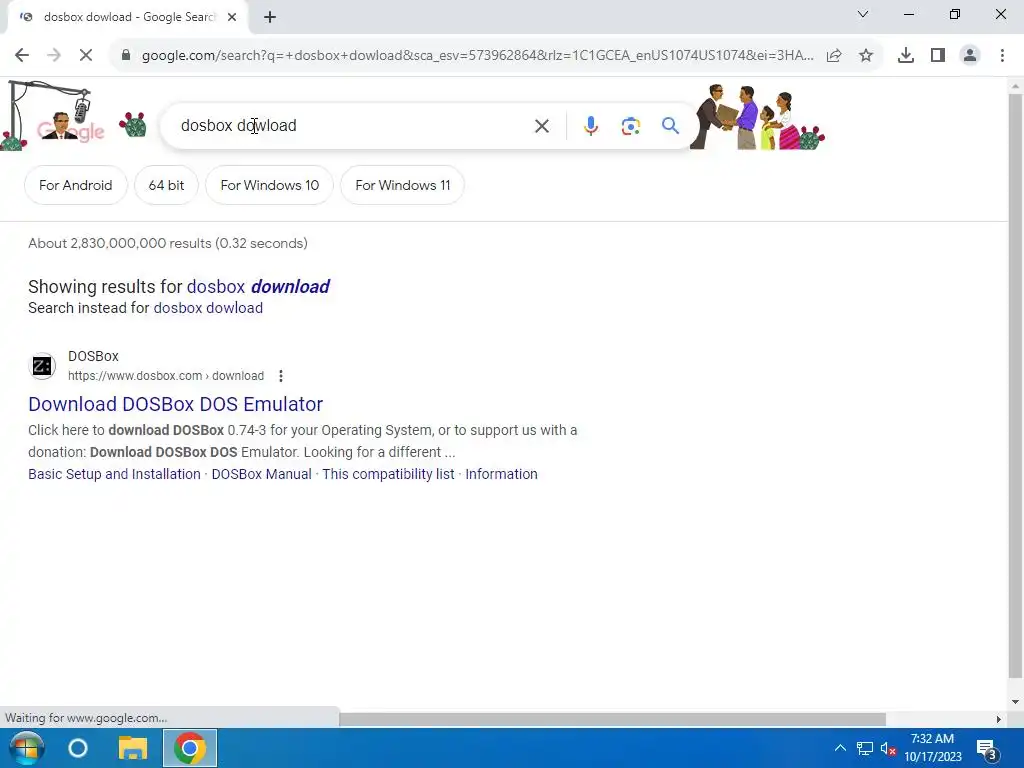Open the Information sitelink
The image size is (1024, 768).
pyautogui.click(x=502, y=474)
